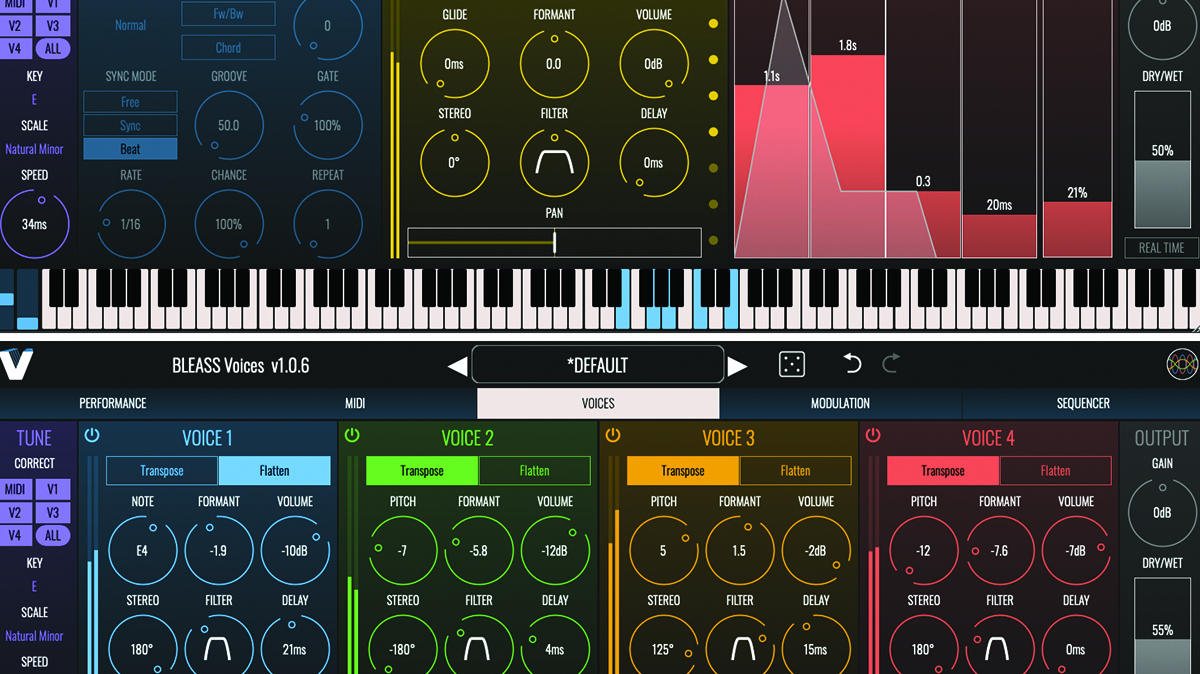This screenshot has width=1200, height=674.
Task: Open the *DEFAULT preset selector
Action: coord(597,365)
